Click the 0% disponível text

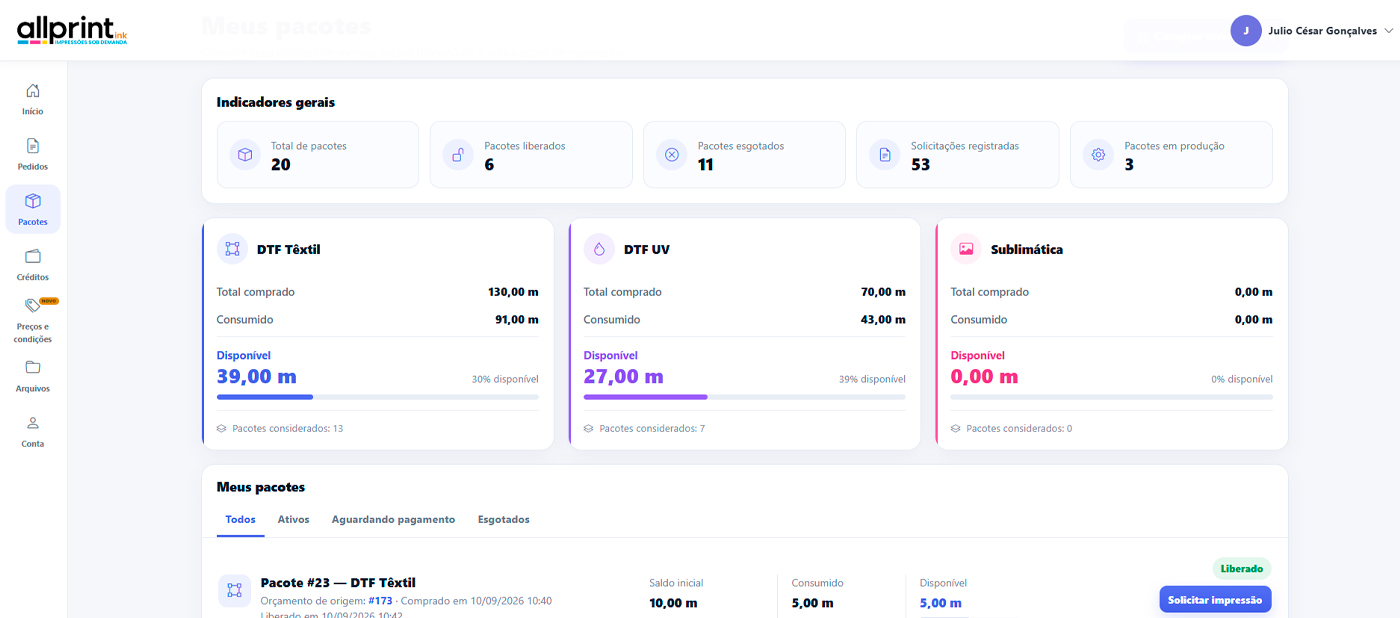(x=1242, y=380)
